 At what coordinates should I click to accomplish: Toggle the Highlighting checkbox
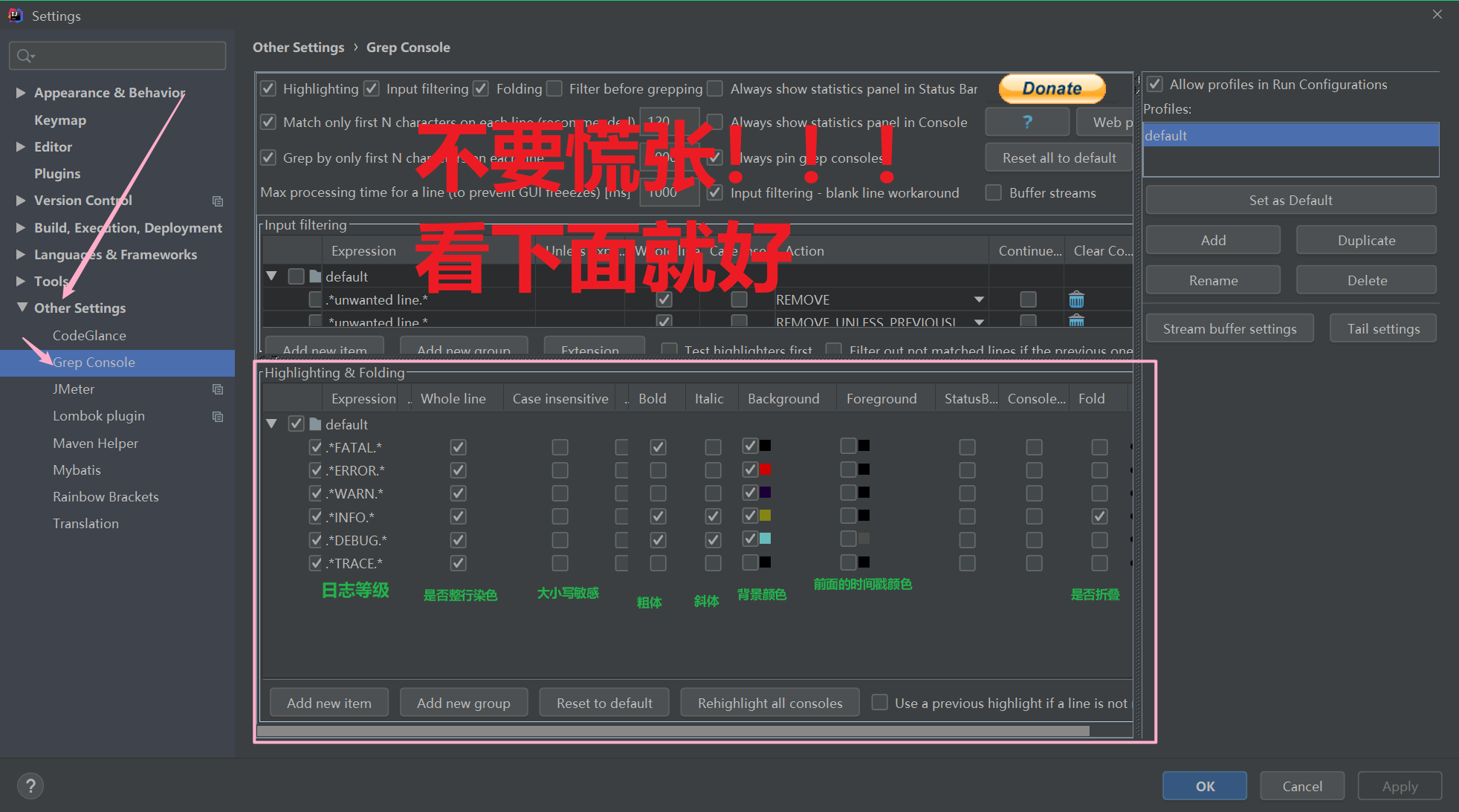click(x=268, y=89)
